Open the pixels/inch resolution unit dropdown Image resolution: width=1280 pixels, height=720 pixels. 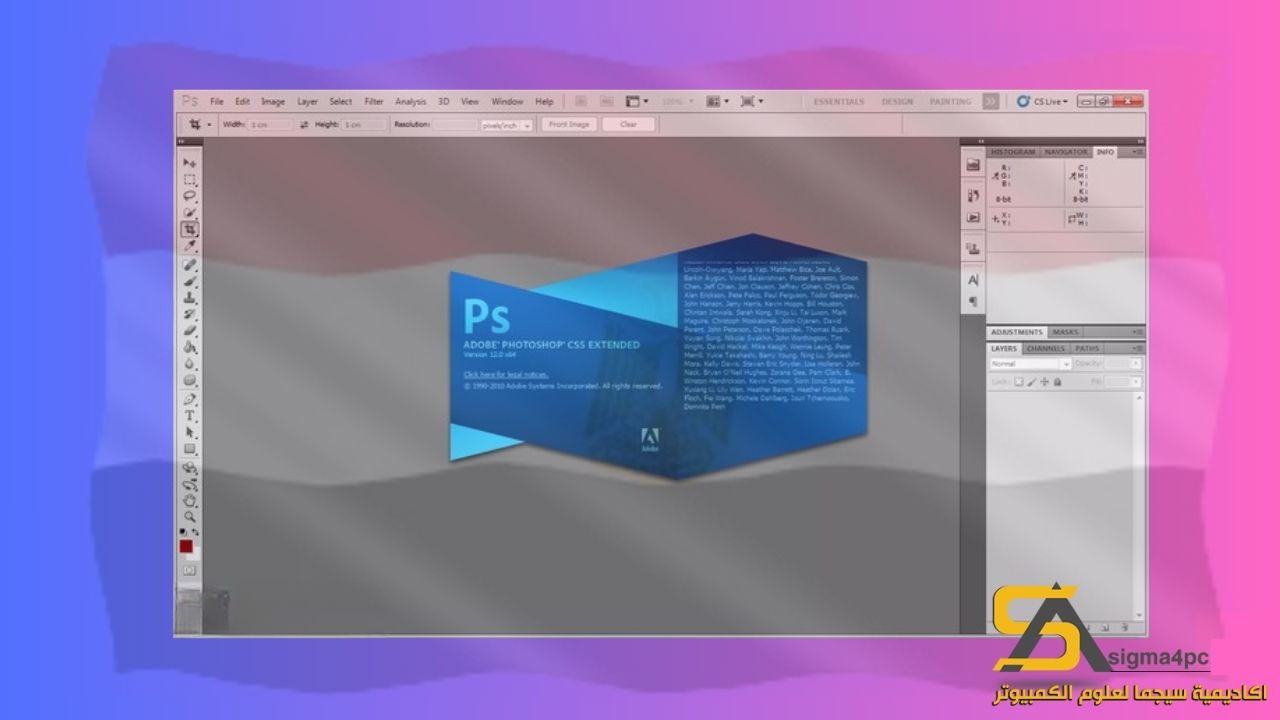point(506,125)
